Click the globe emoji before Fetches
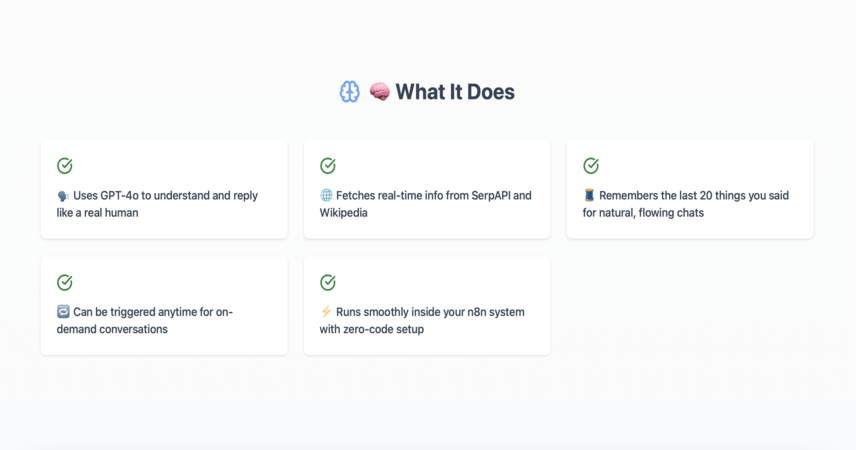 (x=326, y=196)
